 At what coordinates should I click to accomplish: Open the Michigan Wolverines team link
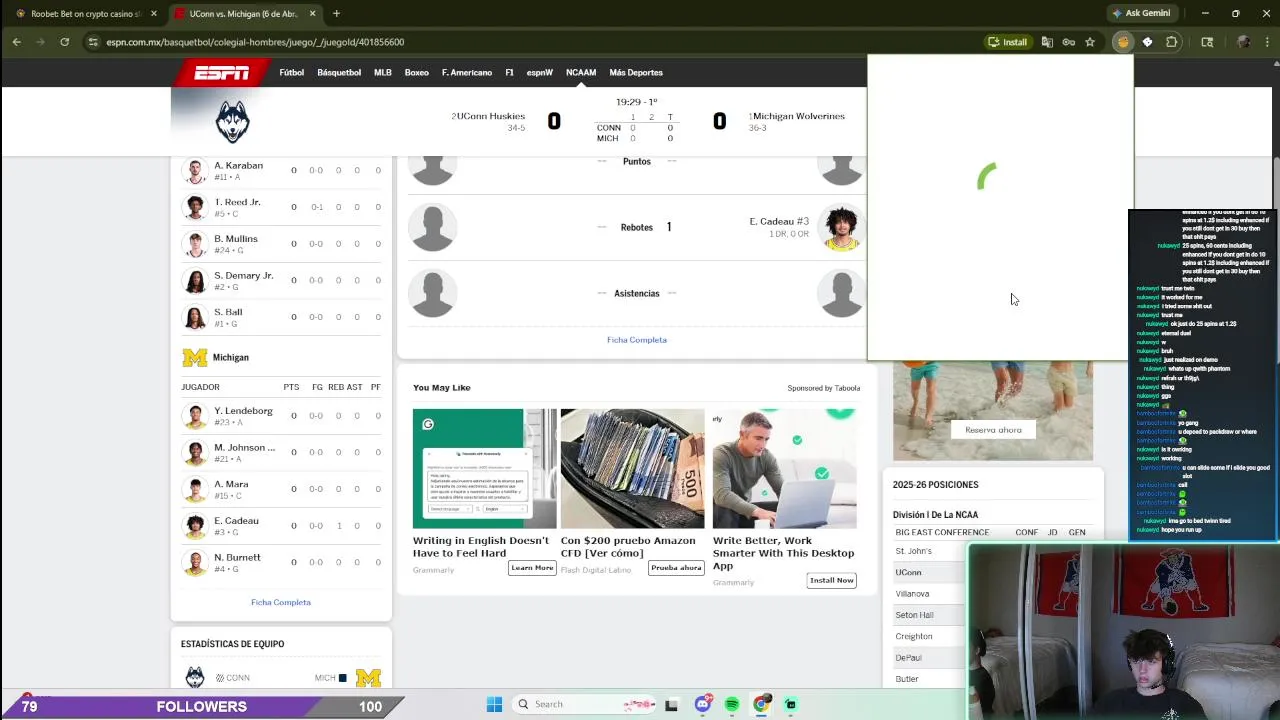(x=798, y=116)
